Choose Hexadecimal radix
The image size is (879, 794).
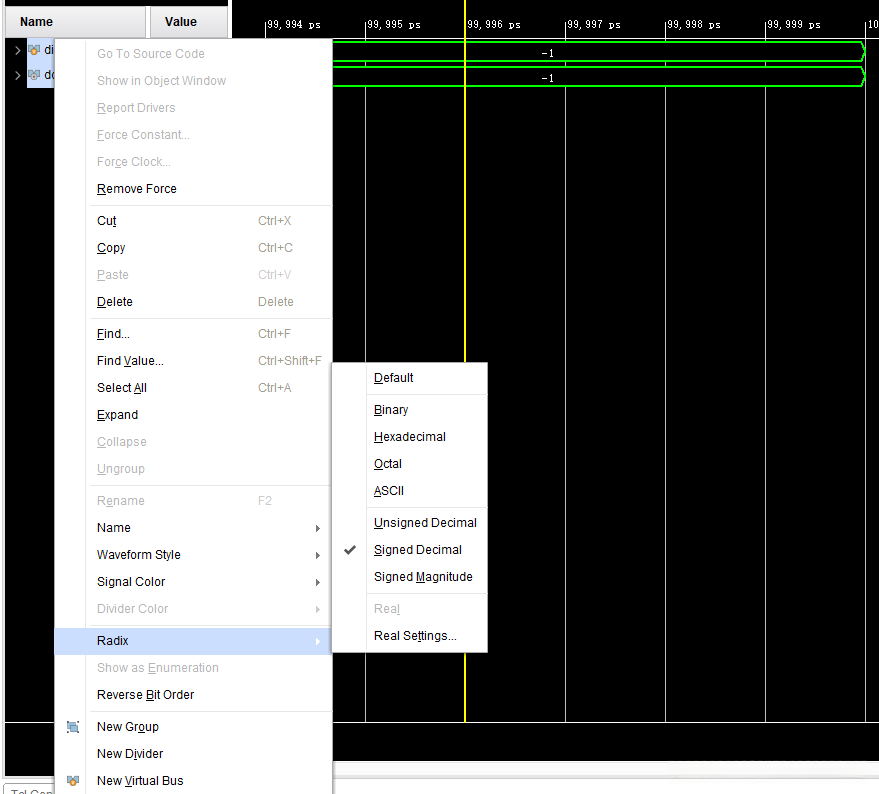tap(410, 437)
